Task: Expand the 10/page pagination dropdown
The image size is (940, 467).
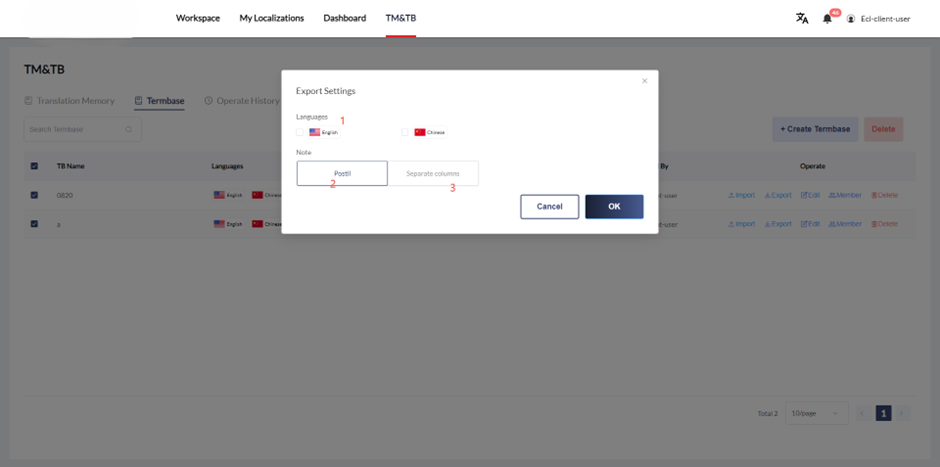Action: (816, 413)
